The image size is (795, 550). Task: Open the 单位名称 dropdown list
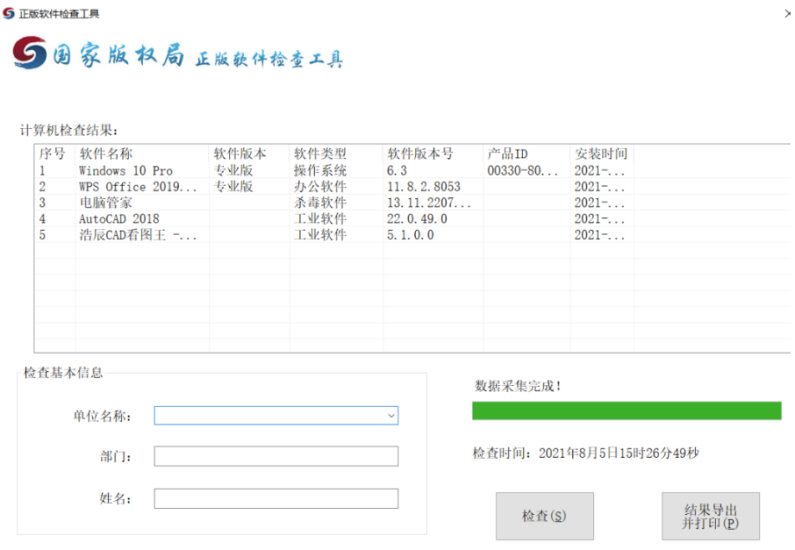(x=389, y=415)
